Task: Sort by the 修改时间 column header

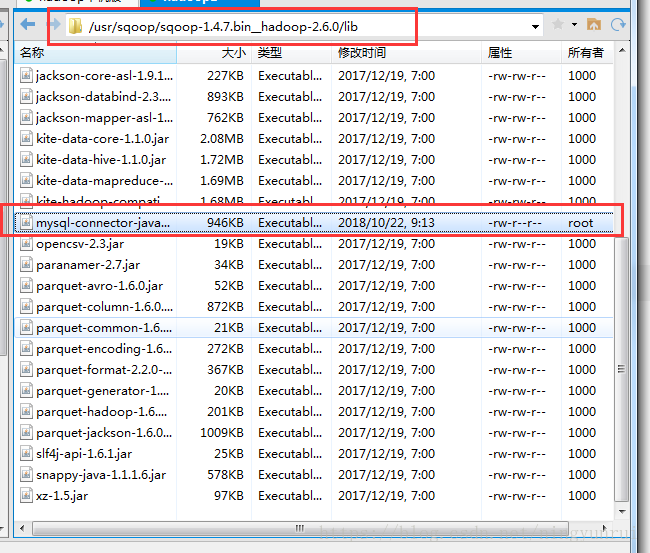Action: [x=406, y=53]
